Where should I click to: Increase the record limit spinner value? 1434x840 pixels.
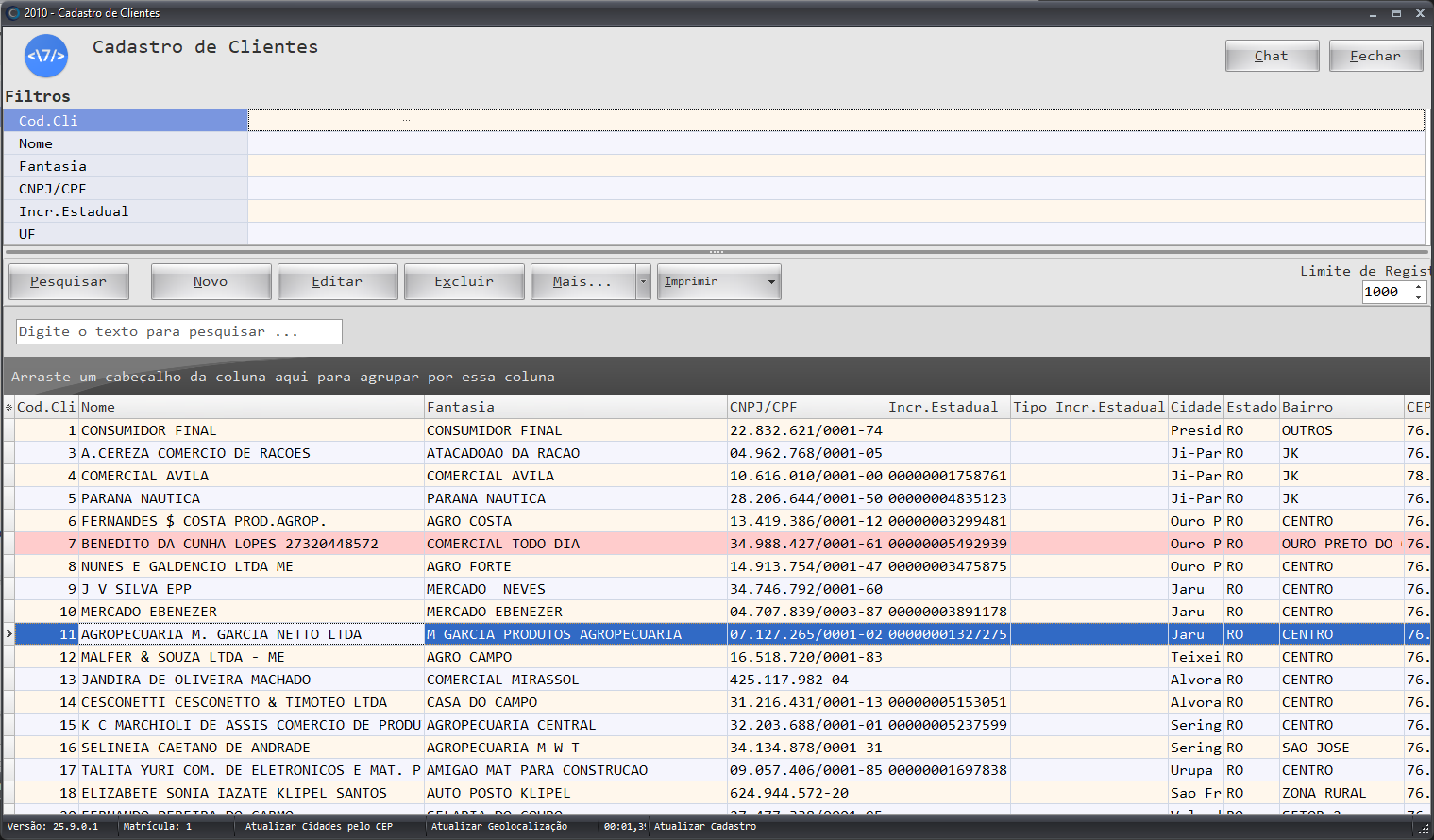(1418, 287)
